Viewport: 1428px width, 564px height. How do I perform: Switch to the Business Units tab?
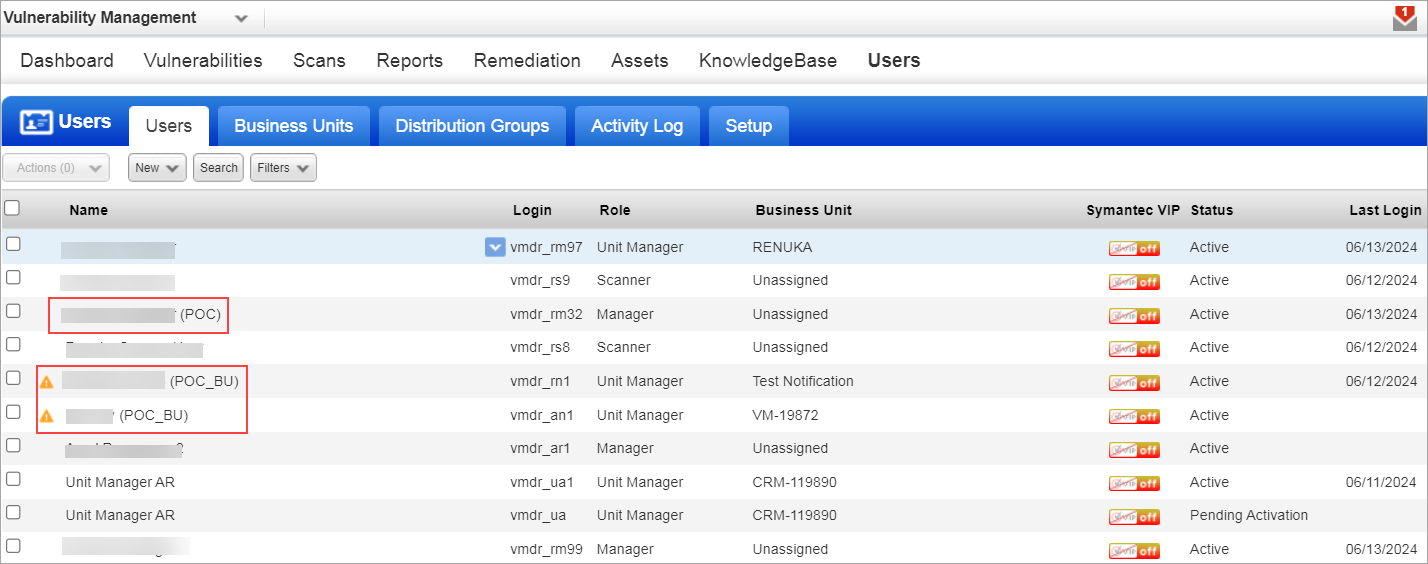(293, 126)
